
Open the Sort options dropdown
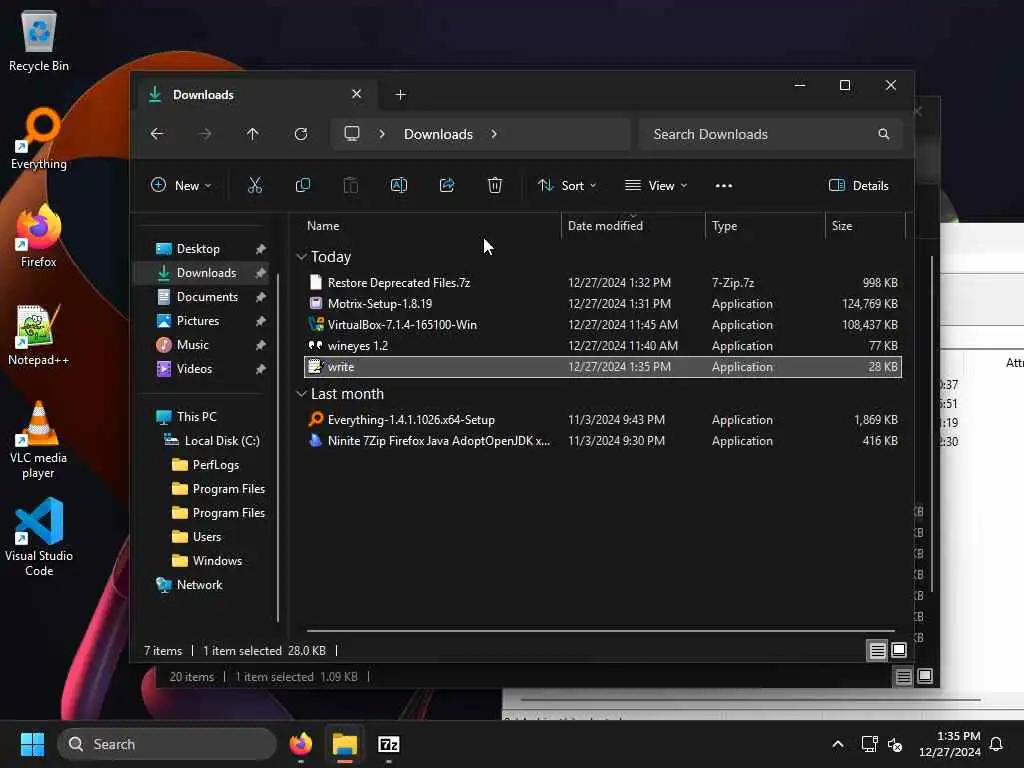tap(567, 185)
